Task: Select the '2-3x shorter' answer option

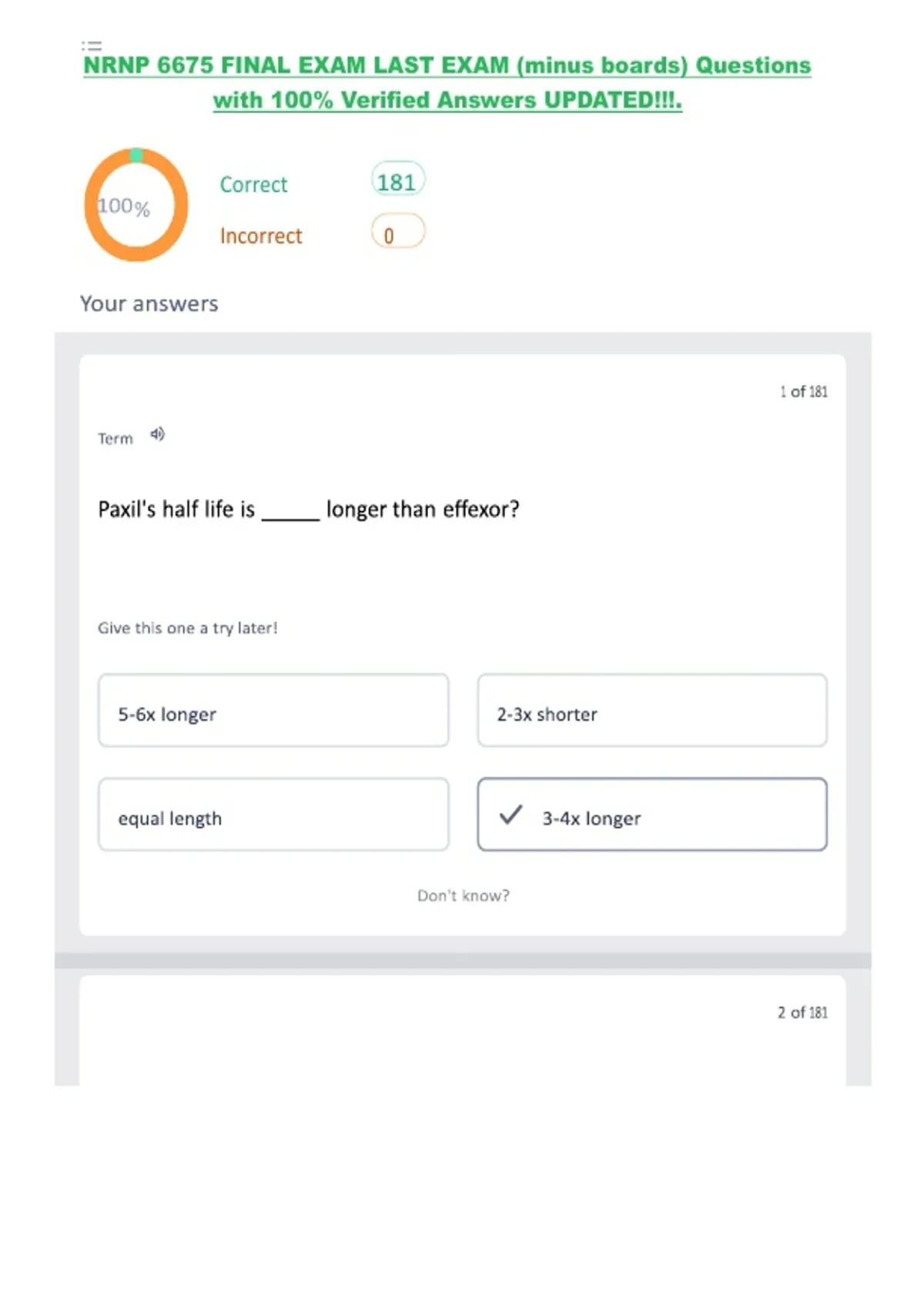Action: [x=651, y=711]
